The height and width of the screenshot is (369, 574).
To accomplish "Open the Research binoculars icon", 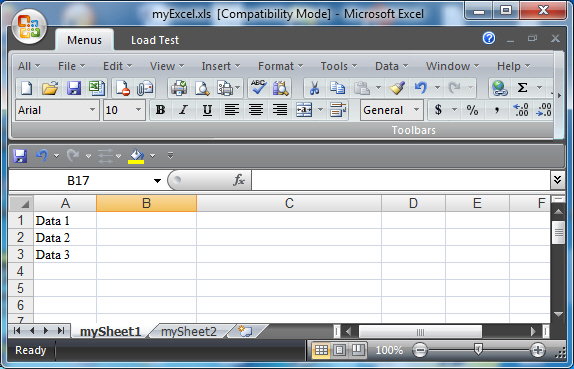I will [281, 88].
